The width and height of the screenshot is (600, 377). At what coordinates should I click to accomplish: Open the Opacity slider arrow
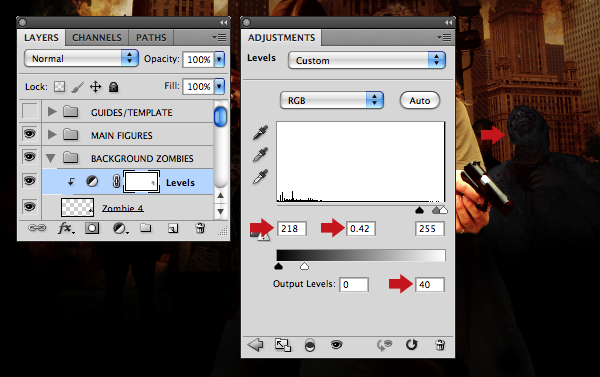pos(219,59)
